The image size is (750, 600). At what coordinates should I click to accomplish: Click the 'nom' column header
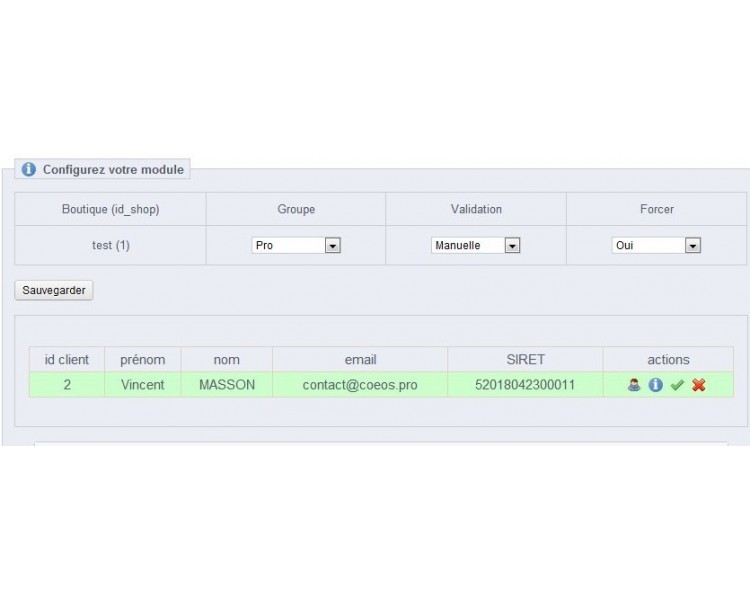click(x=226, y=360)
